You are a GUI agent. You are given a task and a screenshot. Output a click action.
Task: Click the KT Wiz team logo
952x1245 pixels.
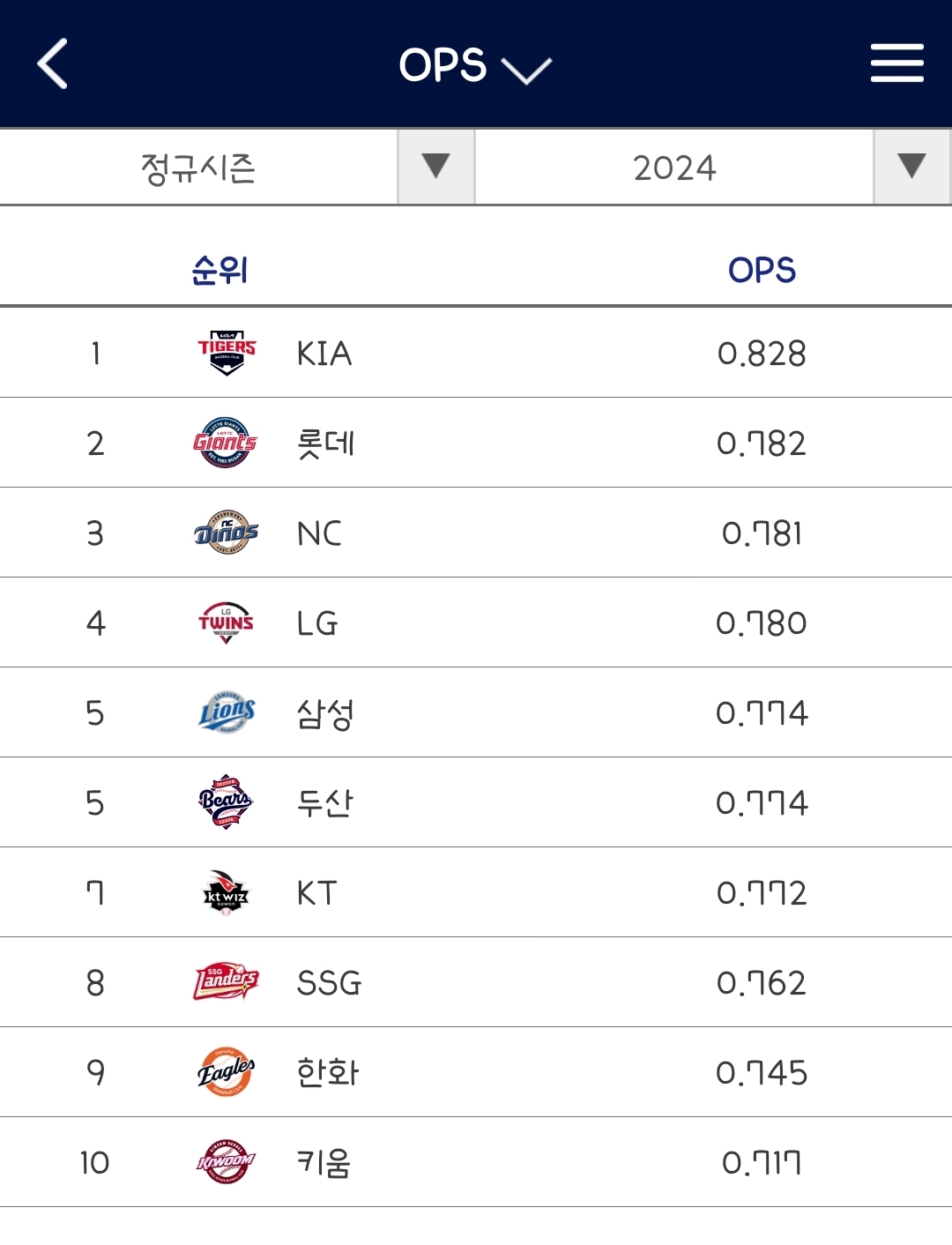click(x=226, y=892)
